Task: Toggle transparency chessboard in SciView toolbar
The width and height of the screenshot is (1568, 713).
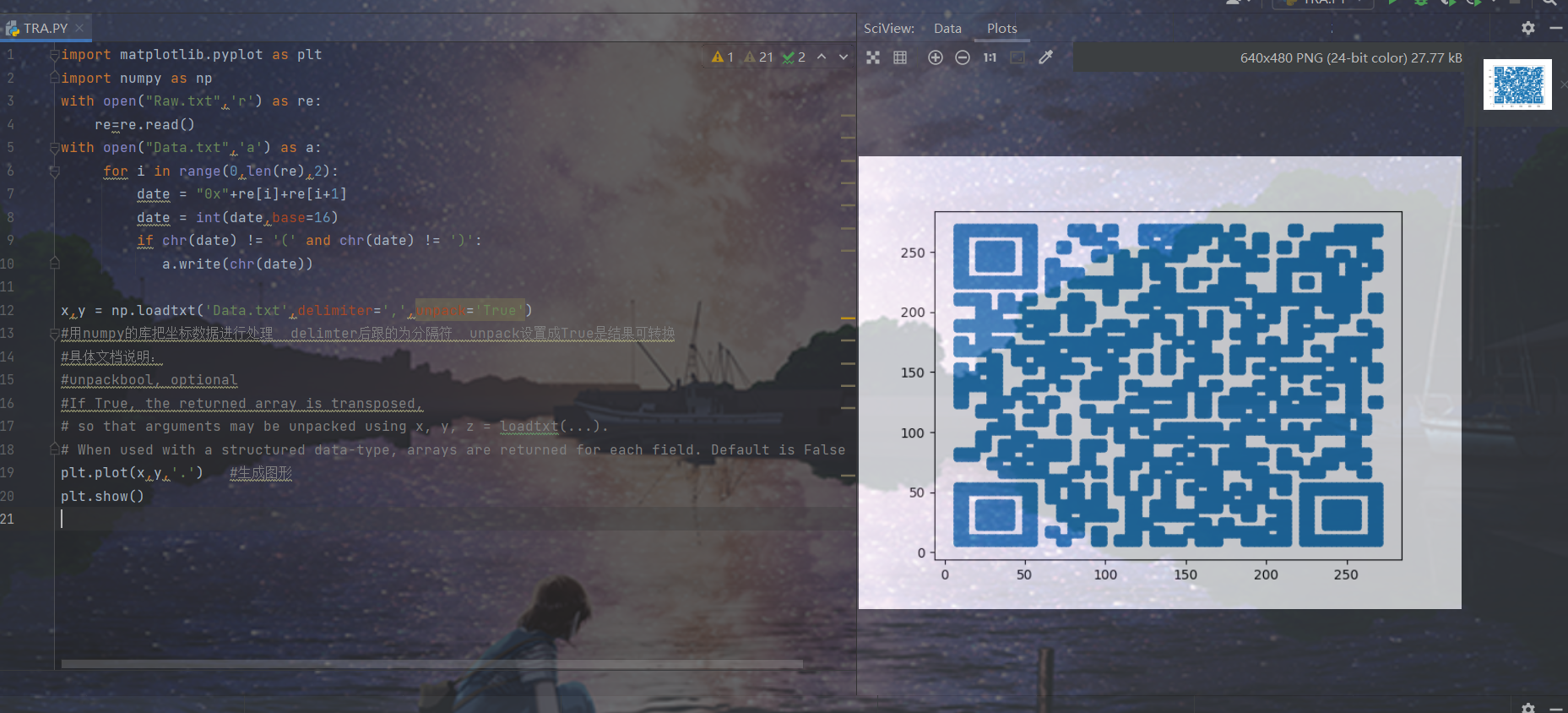Action: pyautogui.click(x=873, y=57)
